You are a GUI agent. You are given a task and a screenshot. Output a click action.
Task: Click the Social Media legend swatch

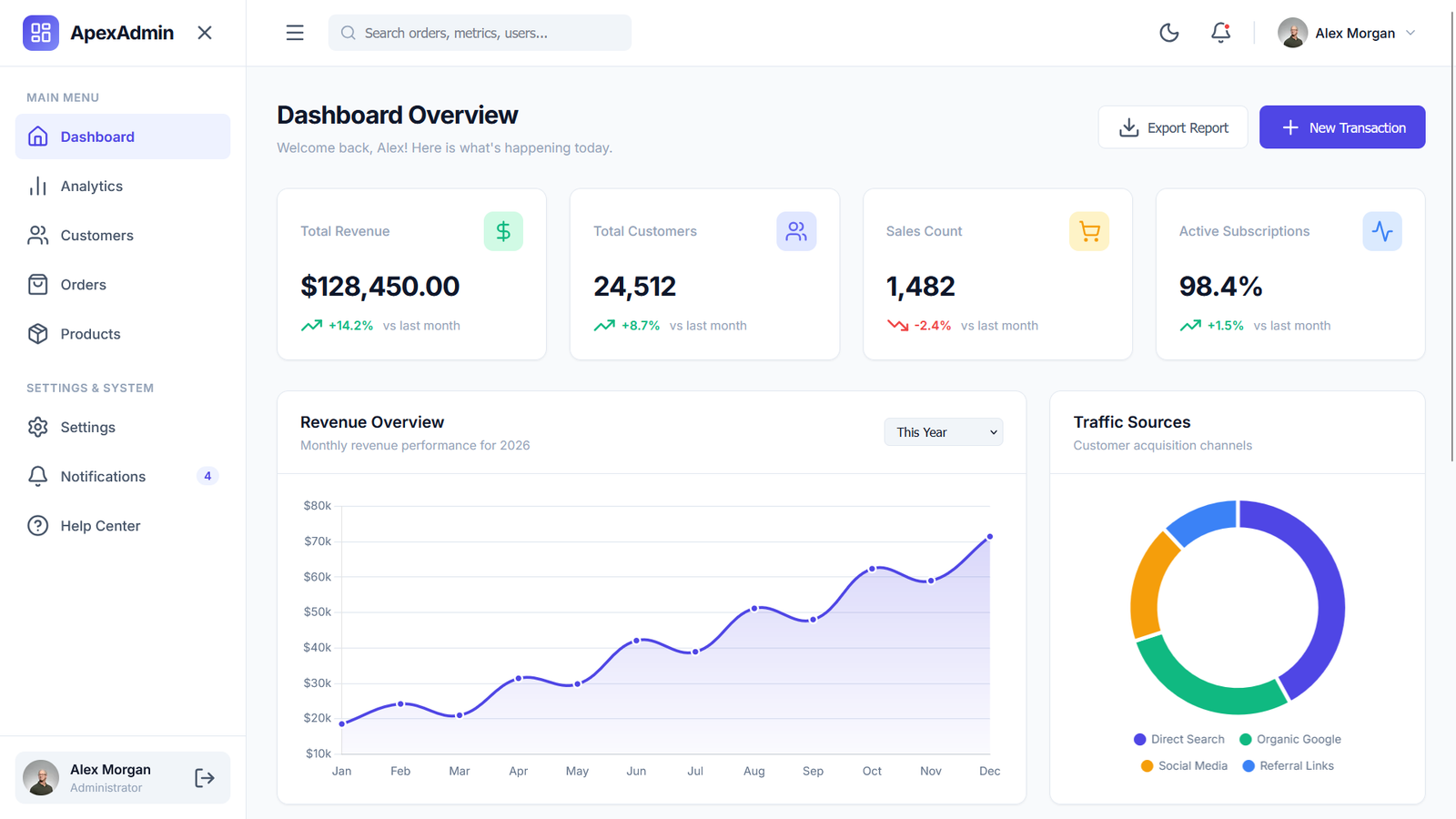click(x=1148, y=766)
